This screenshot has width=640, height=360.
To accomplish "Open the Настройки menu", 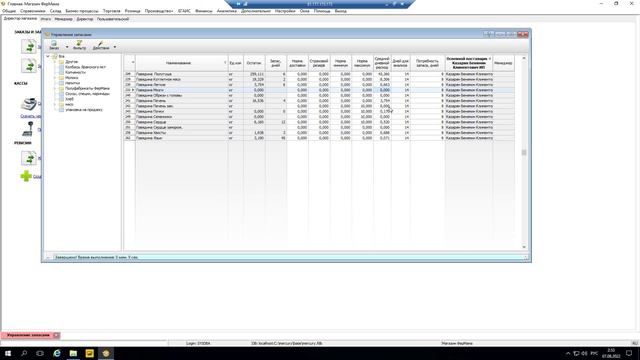I will pos(285,11).
